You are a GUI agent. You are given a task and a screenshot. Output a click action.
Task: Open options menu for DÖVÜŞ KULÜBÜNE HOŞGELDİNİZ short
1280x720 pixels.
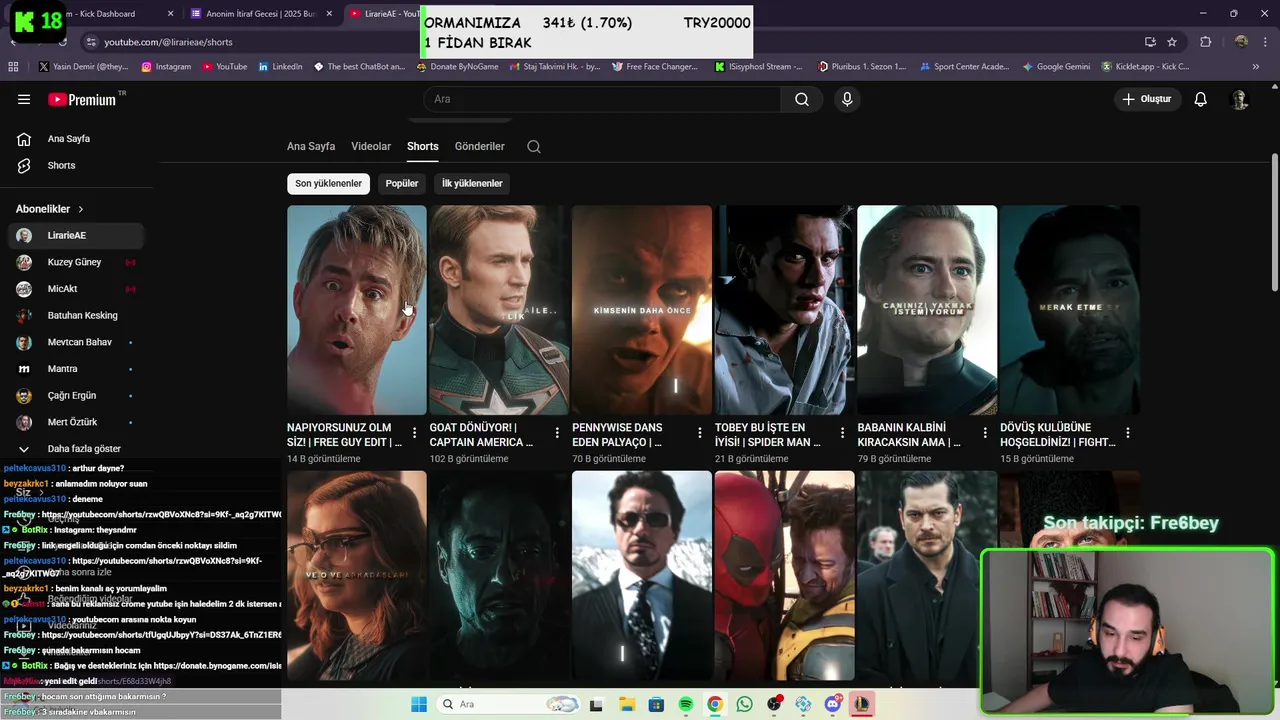pyautogui.click(x=1128, y=433)
